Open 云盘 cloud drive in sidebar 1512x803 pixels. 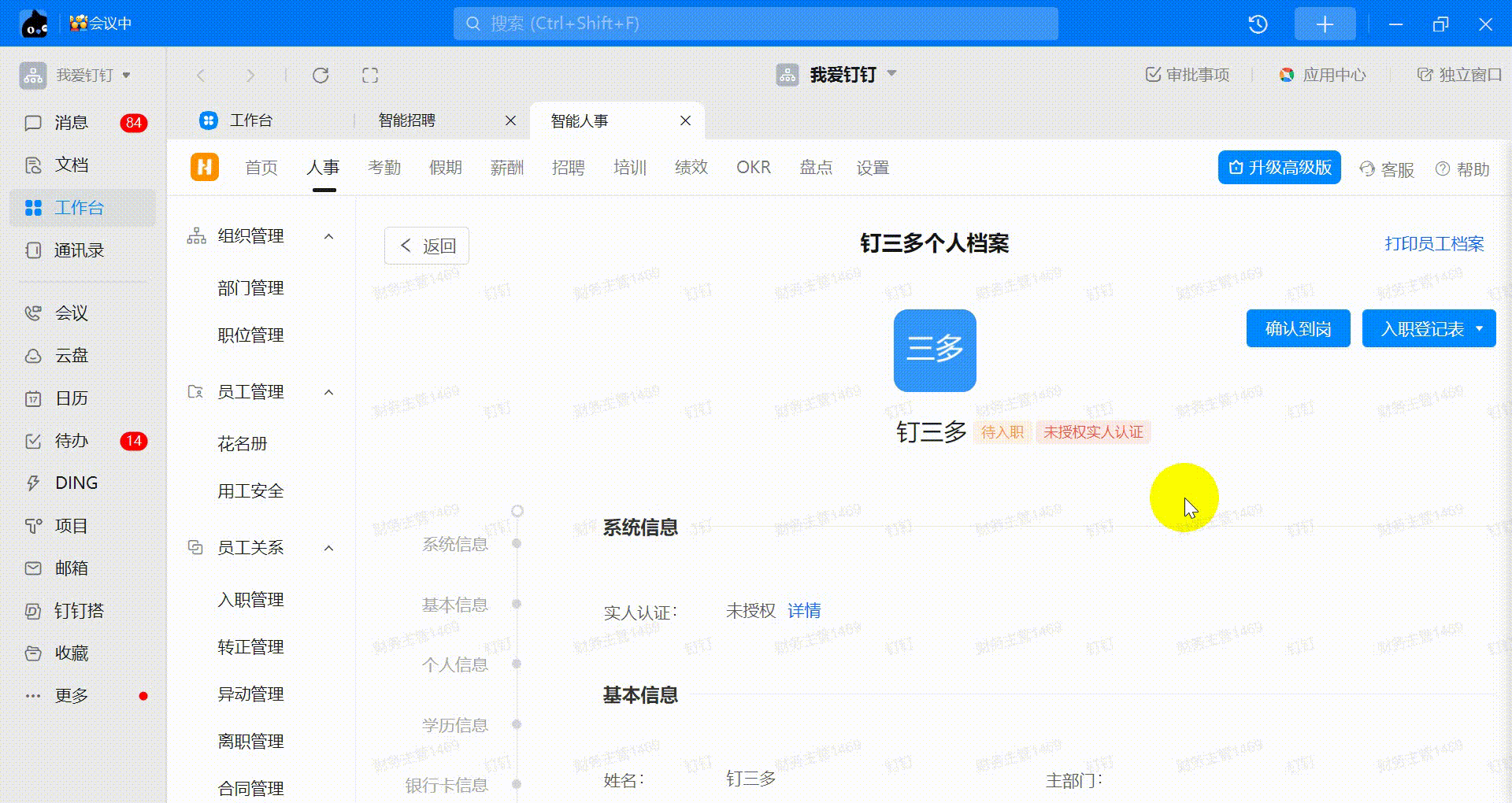(x=71, y=356)
